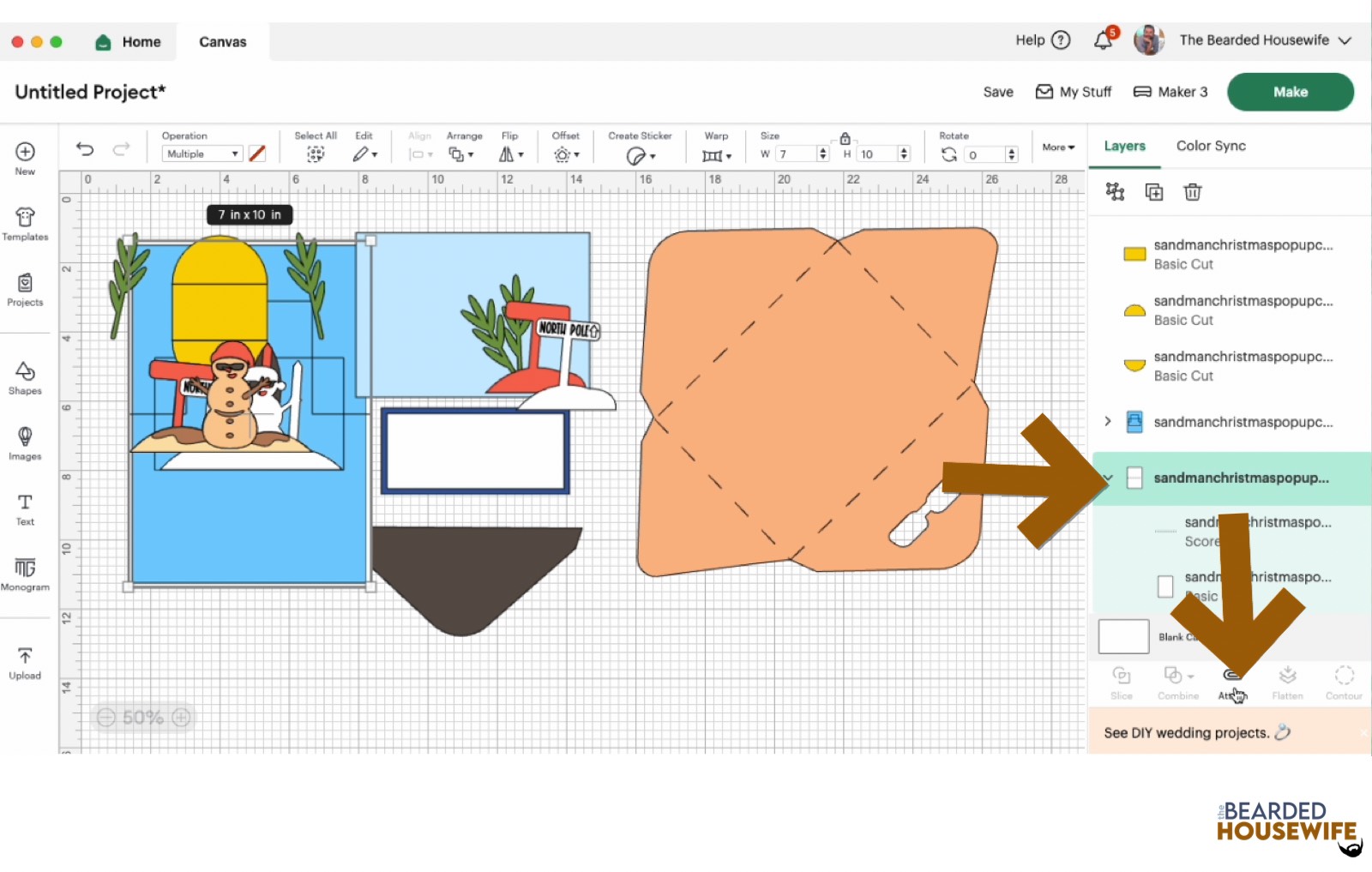The height and width of the screenshot is (872, 1372).
Task: Switch to the Color Sync tab
Action: click(1211, 146)
